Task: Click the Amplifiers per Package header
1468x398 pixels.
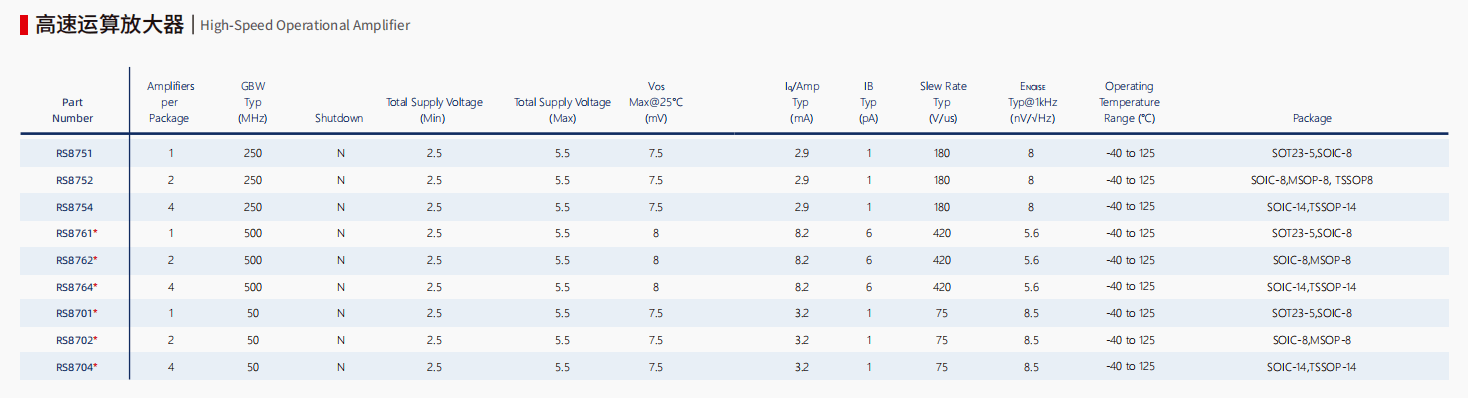Action: pyautogui.click(x=170, y=102)
